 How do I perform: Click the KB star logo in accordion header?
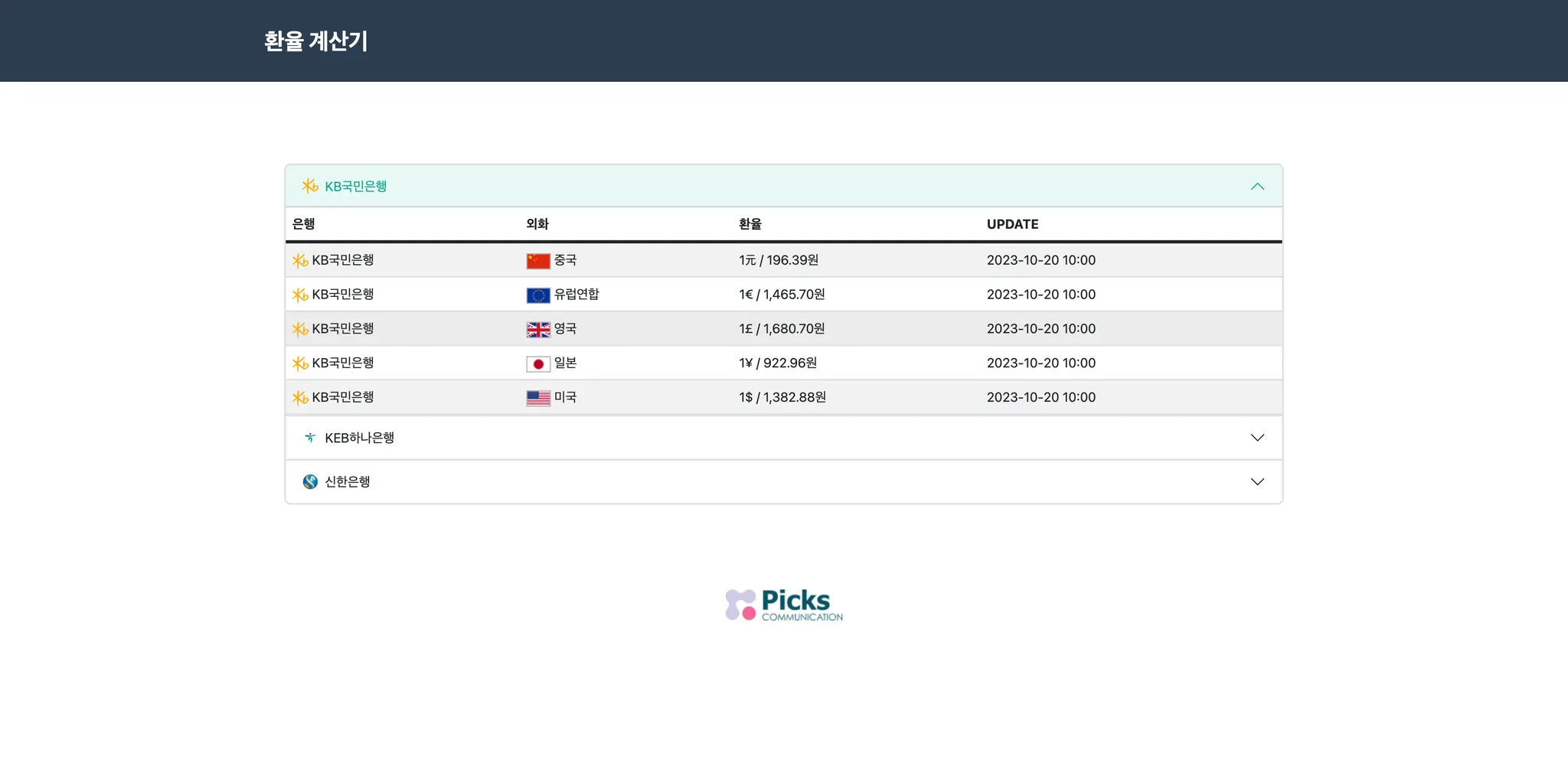[x=310, y=186]
